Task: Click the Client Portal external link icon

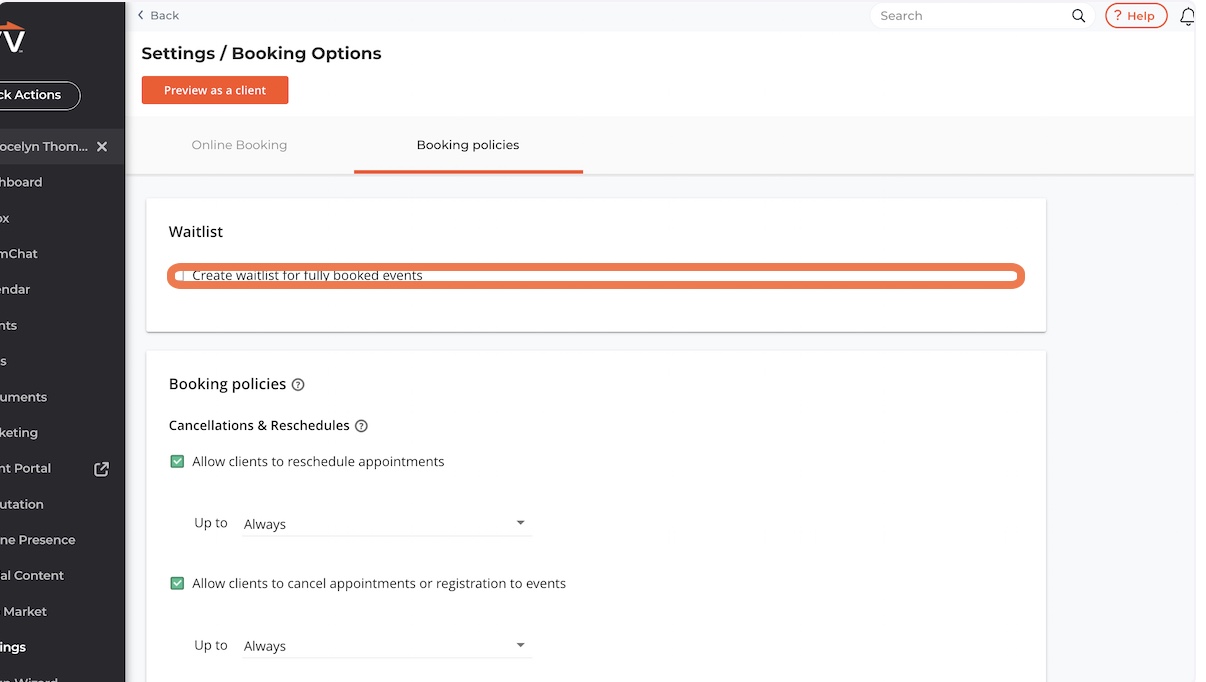Action: coord(101,469)
